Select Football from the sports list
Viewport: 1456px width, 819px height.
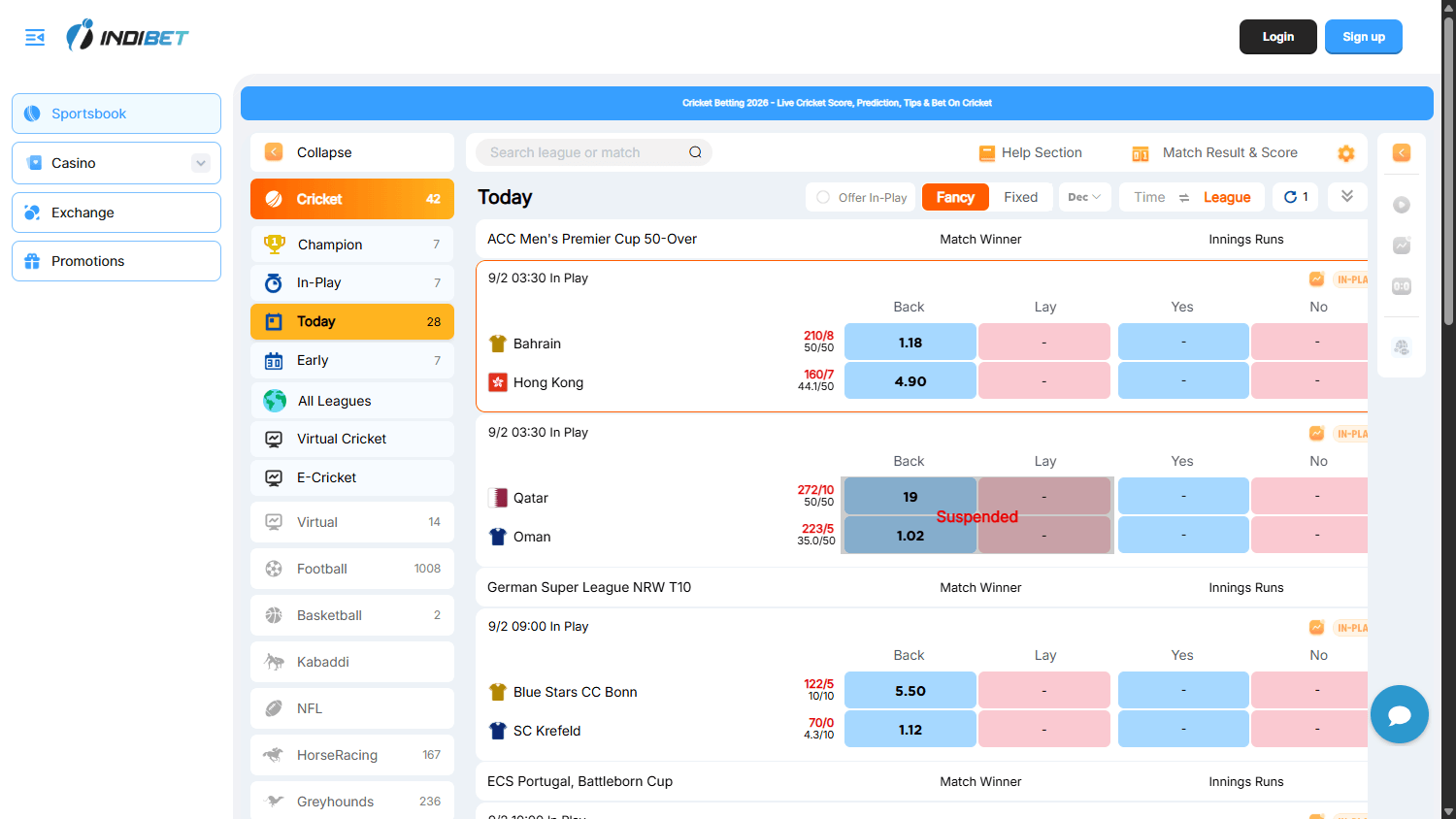coord(352,569)
